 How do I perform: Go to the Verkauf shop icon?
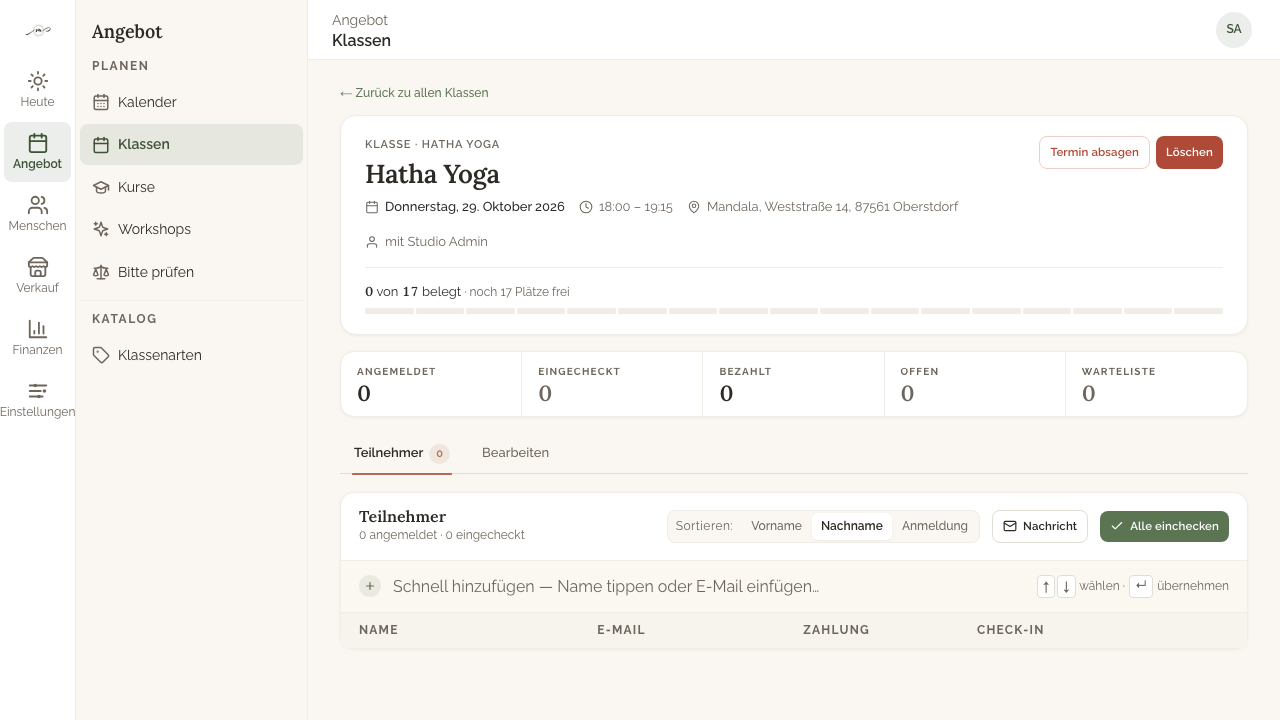(x=38, y=267)
